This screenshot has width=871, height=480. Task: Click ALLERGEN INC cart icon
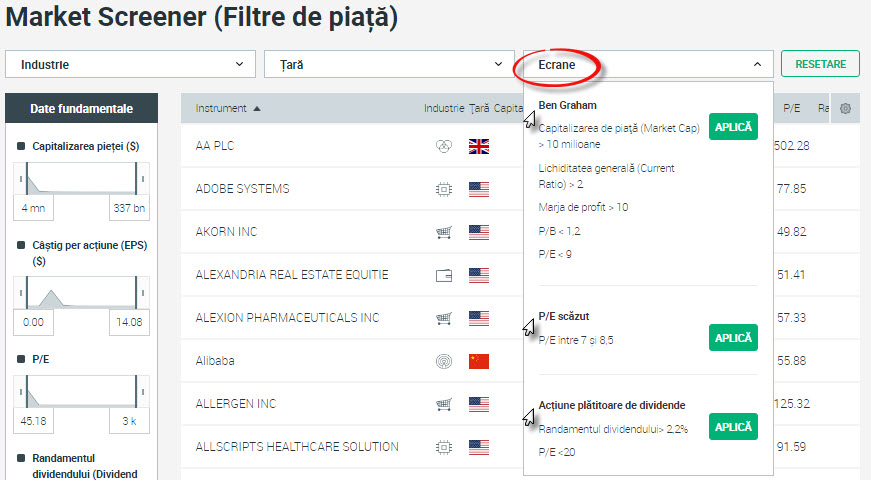(444, 404)
